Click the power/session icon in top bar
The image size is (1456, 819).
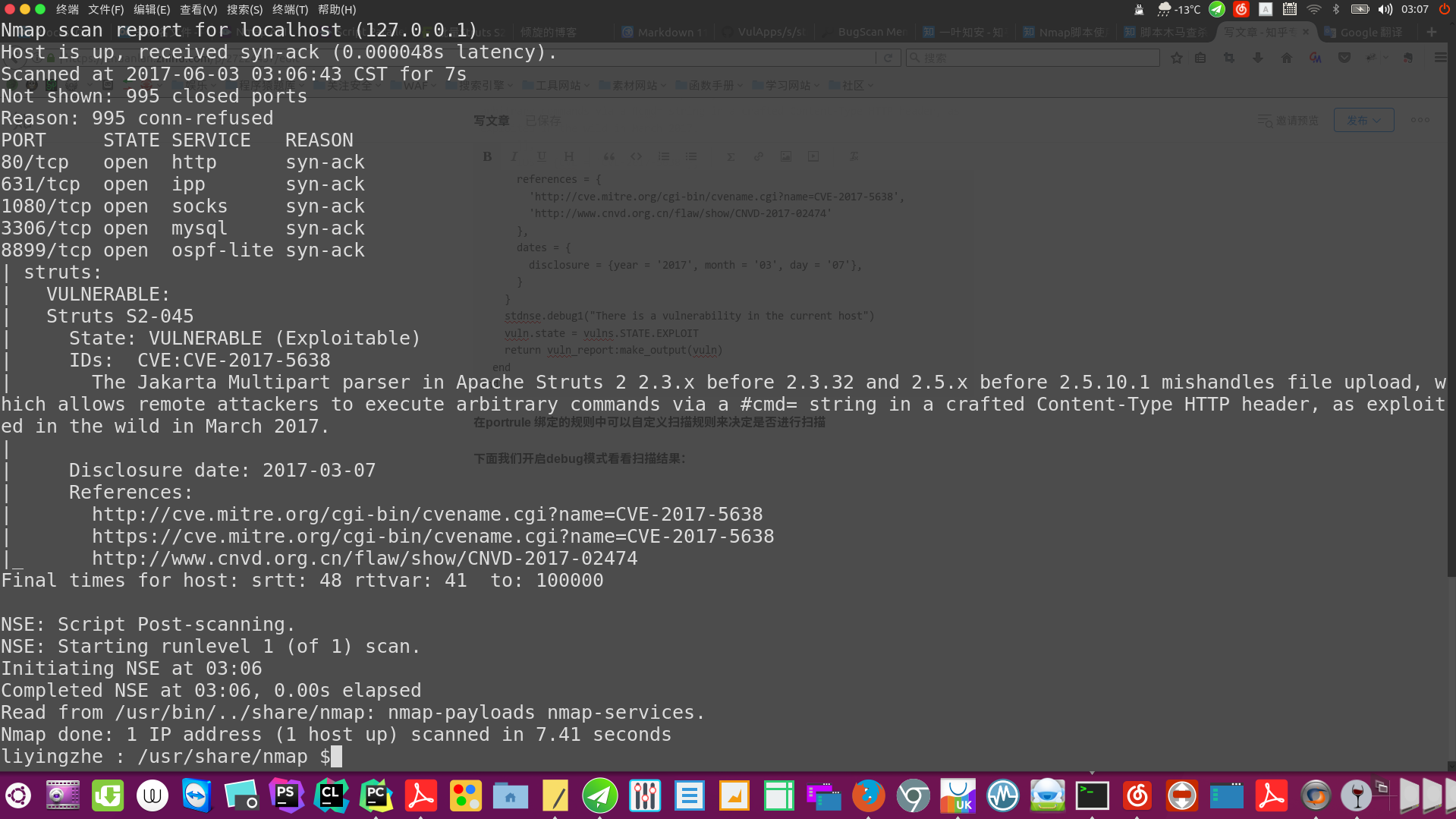click(x=1444, y=9)
